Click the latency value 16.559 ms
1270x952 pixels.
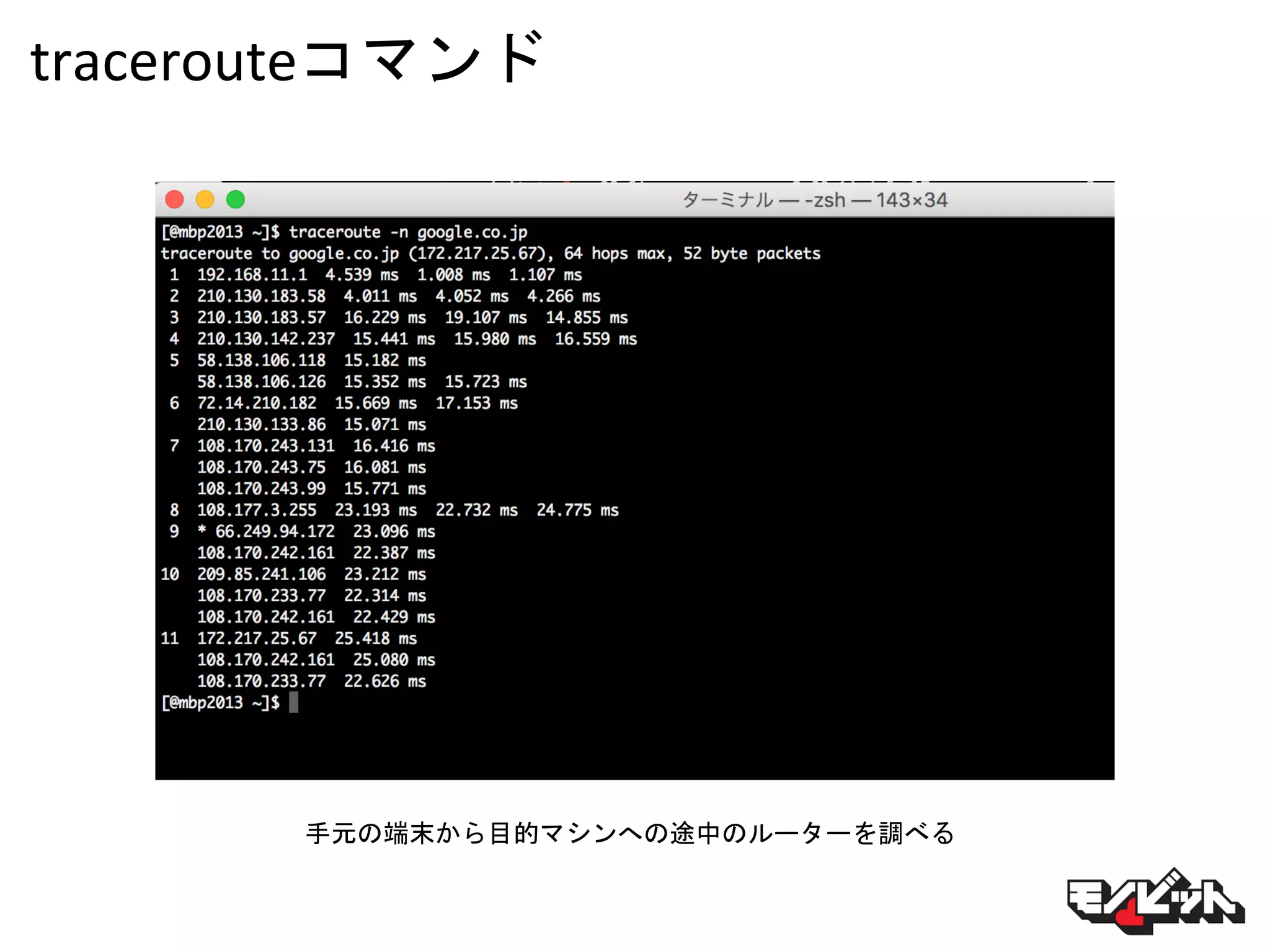596,339
